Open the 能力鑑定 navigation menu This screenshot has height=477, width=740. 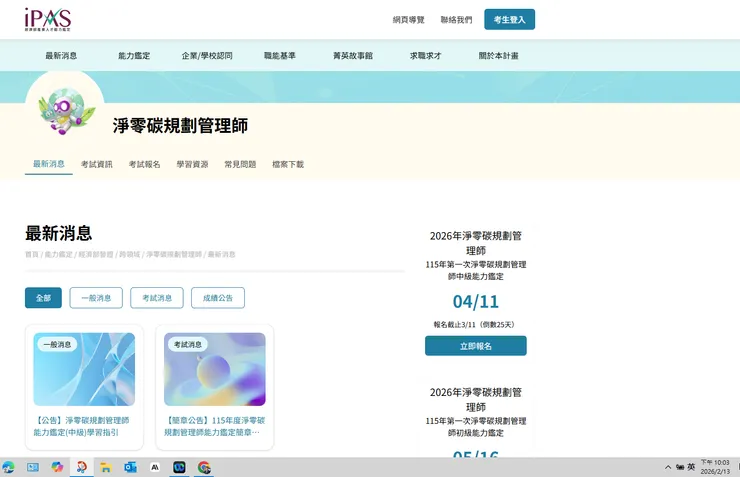click(134, 56)
